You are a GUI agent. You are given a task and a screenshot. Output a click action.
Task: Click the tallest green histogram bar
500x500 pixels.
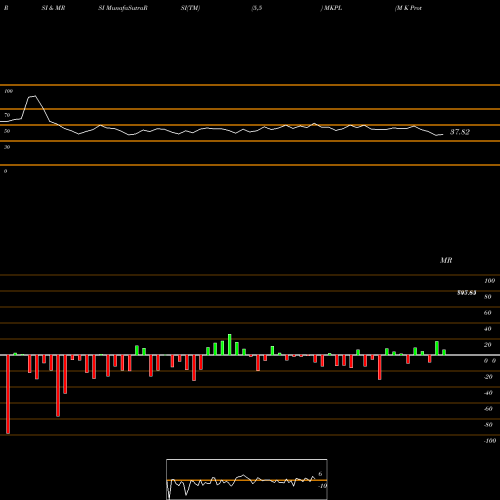coord(230,344)
